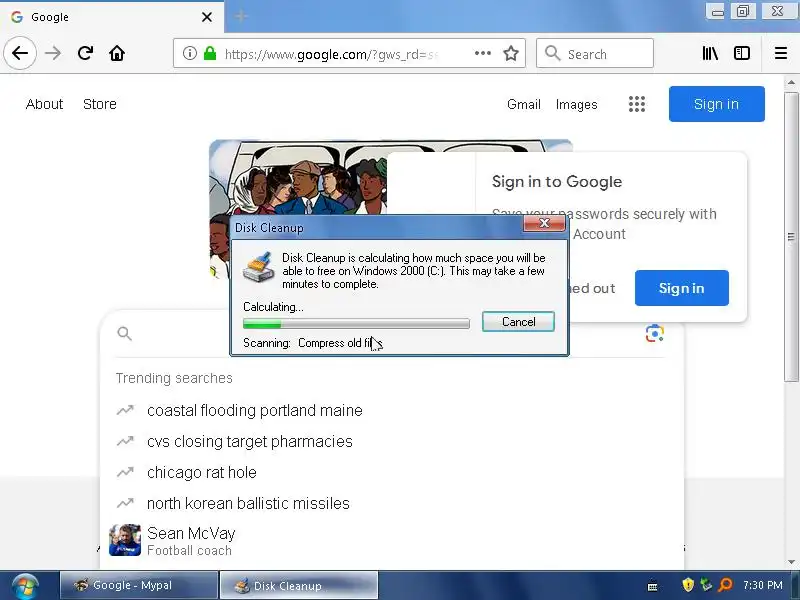Switch to Disk Cleanup taskbar button

click(x=299, y=585)
